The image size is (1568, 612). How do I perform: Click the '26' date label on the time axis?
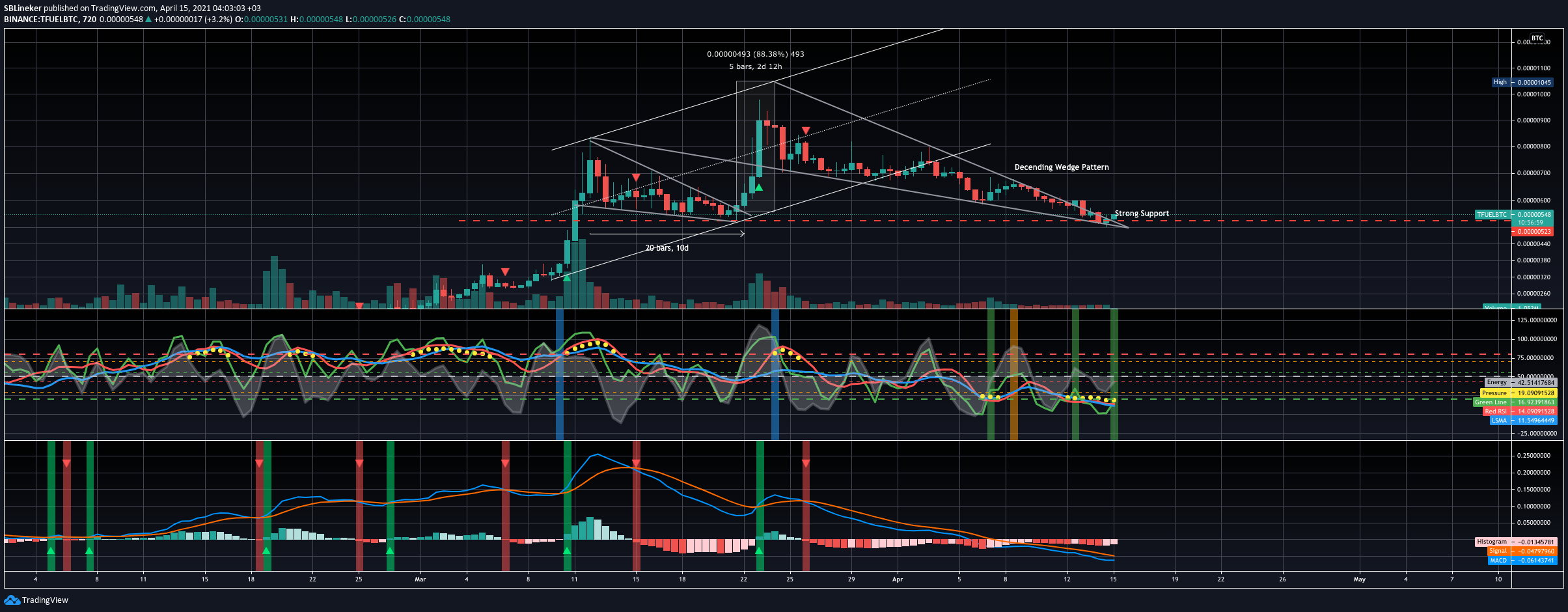click(x=1282, y=579)
